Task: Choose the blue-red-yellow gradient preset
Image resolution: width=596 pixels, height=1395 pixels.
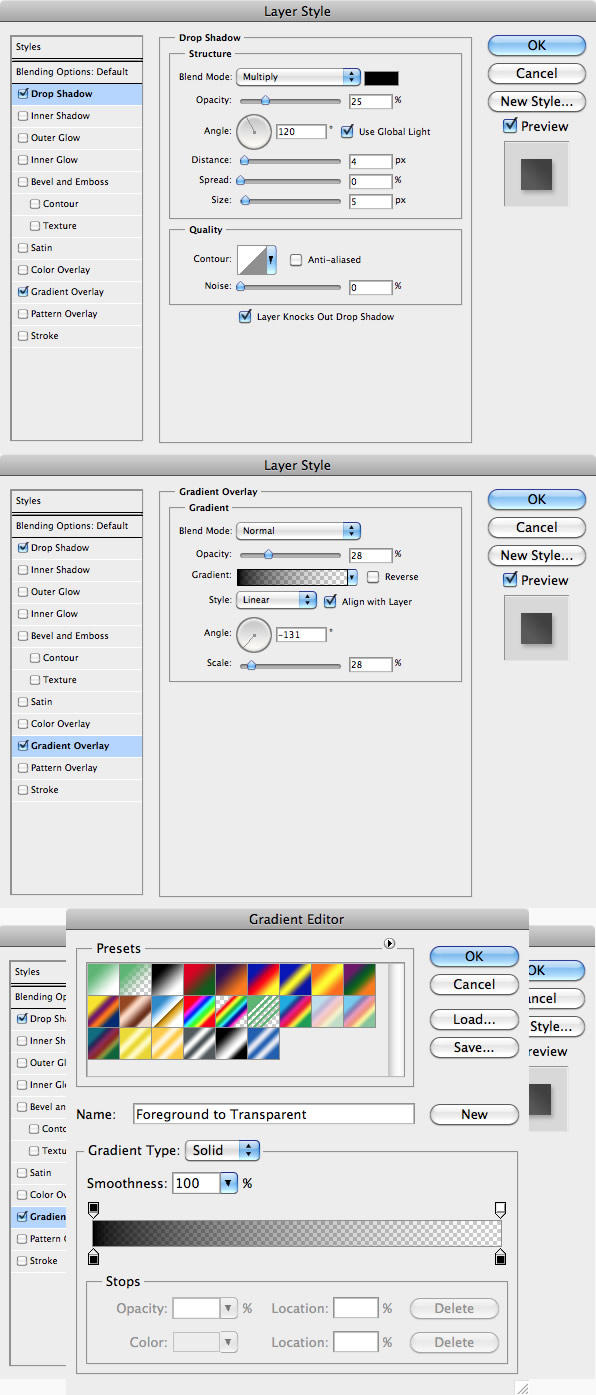Action: [264, 979]
